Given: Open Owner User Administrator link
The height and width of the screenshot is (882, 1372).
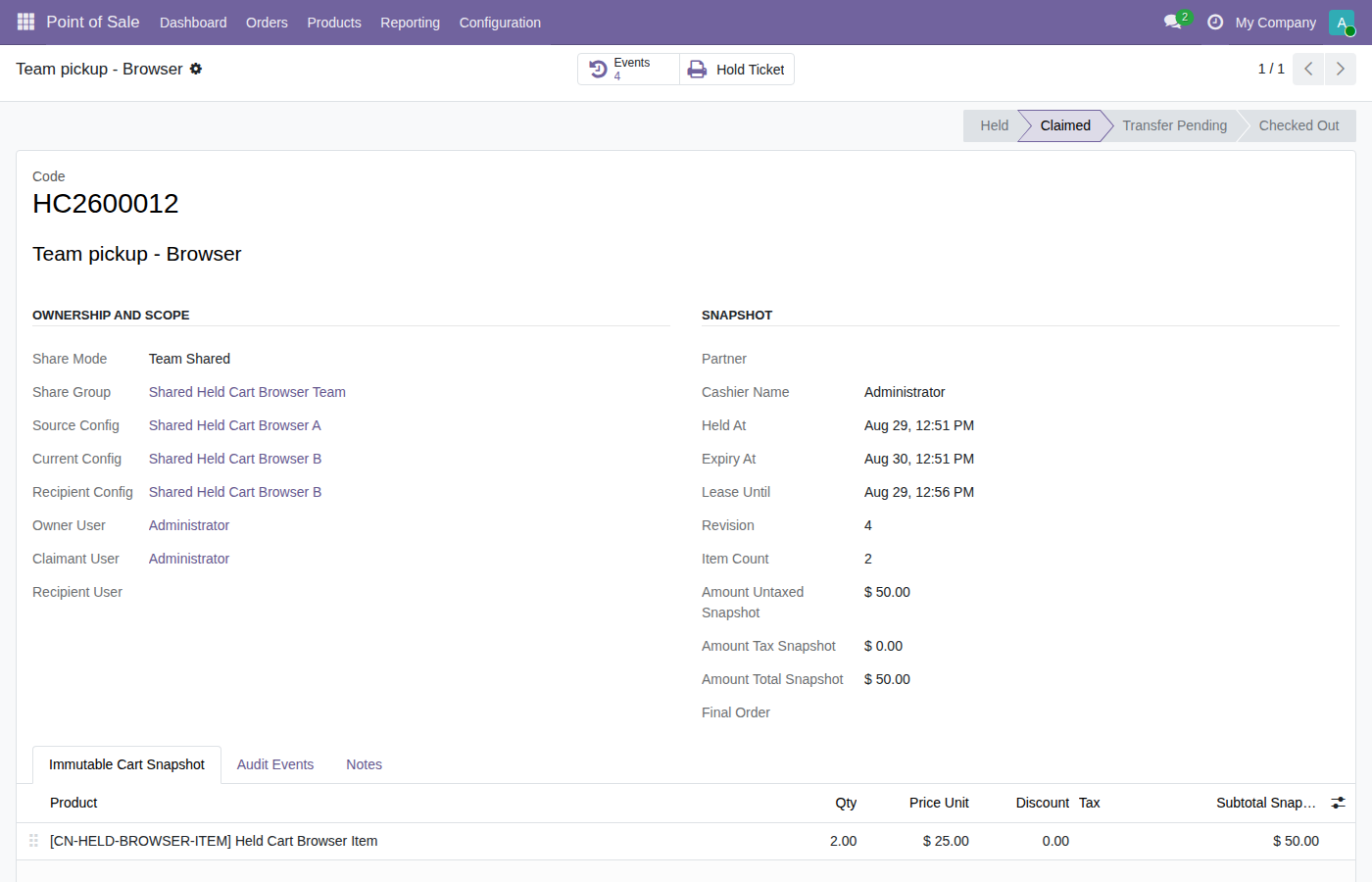Looking at the screenshot, I should tap(189, 525).
